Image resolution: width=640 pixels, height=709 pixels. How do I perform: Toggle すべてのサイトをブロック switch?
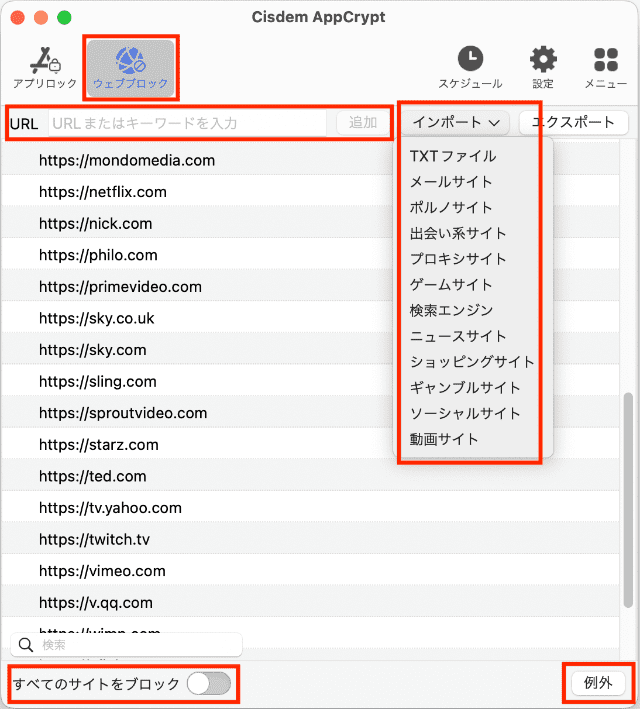pyautogui.click(x=209, y=683)
